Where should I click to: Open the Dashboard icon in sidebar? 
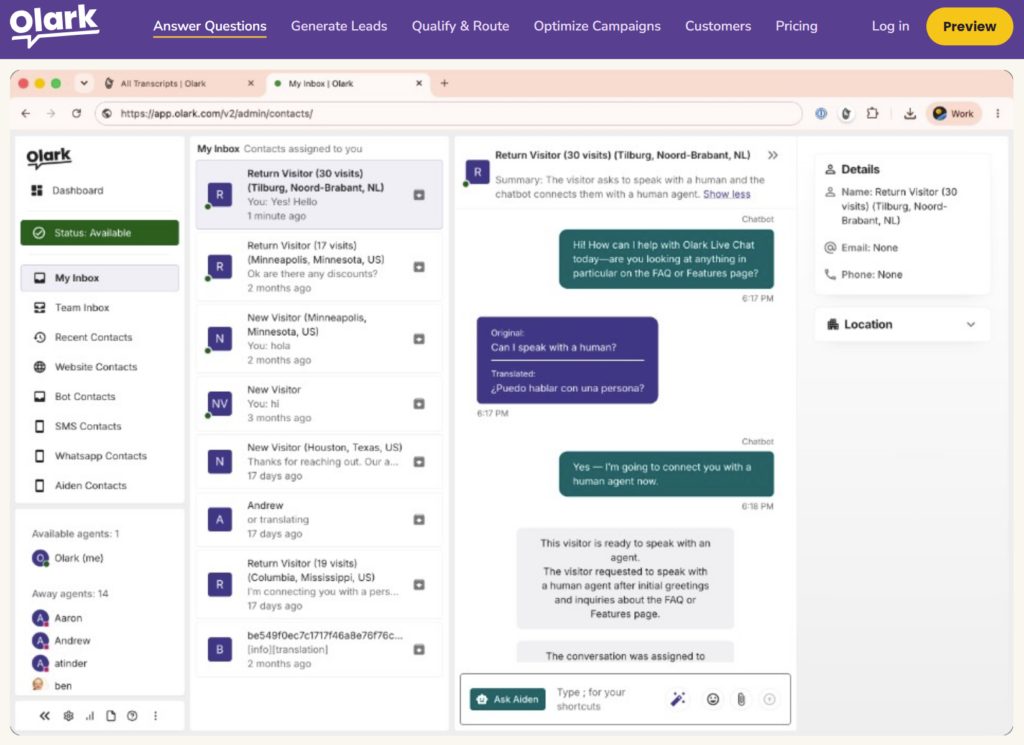tap(37, 191)
